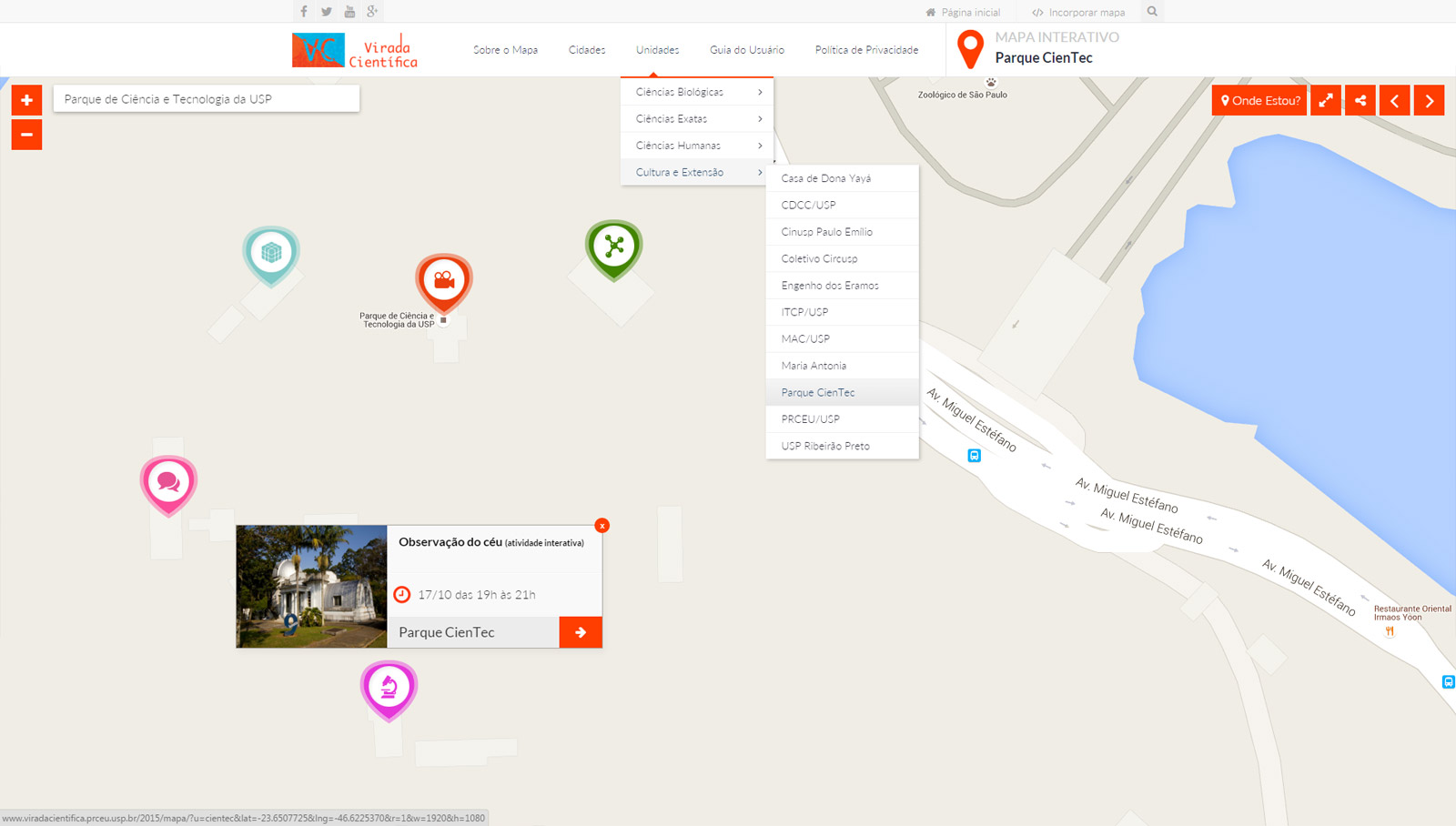Viewport: 1456px width, 826px height.
Task: Click Parque CienTec label in popup
Action: click(x=447, y=632)
